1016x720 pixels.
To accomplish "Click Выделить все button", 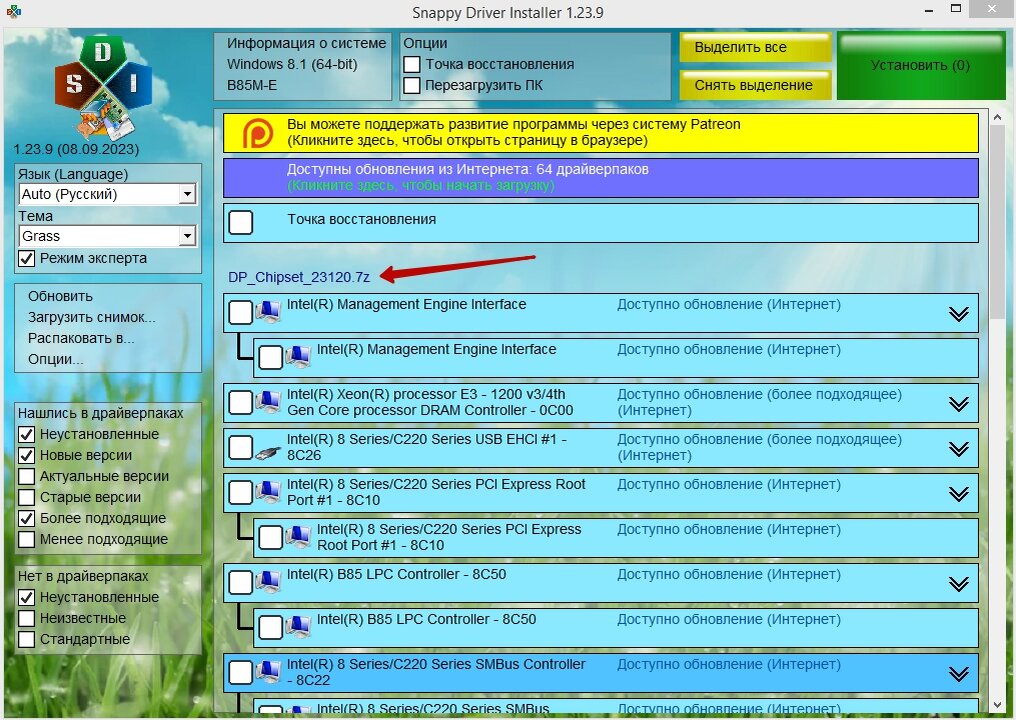I will (756, 47).
